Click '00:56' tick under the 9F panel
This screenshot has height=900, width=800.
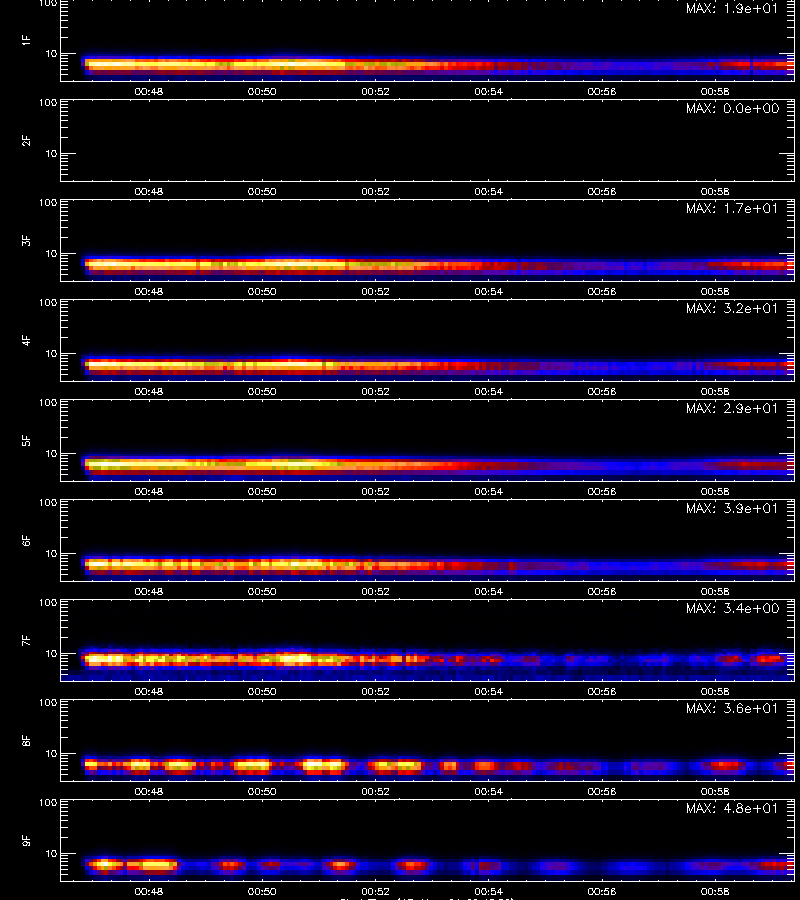tap(601, 891)
